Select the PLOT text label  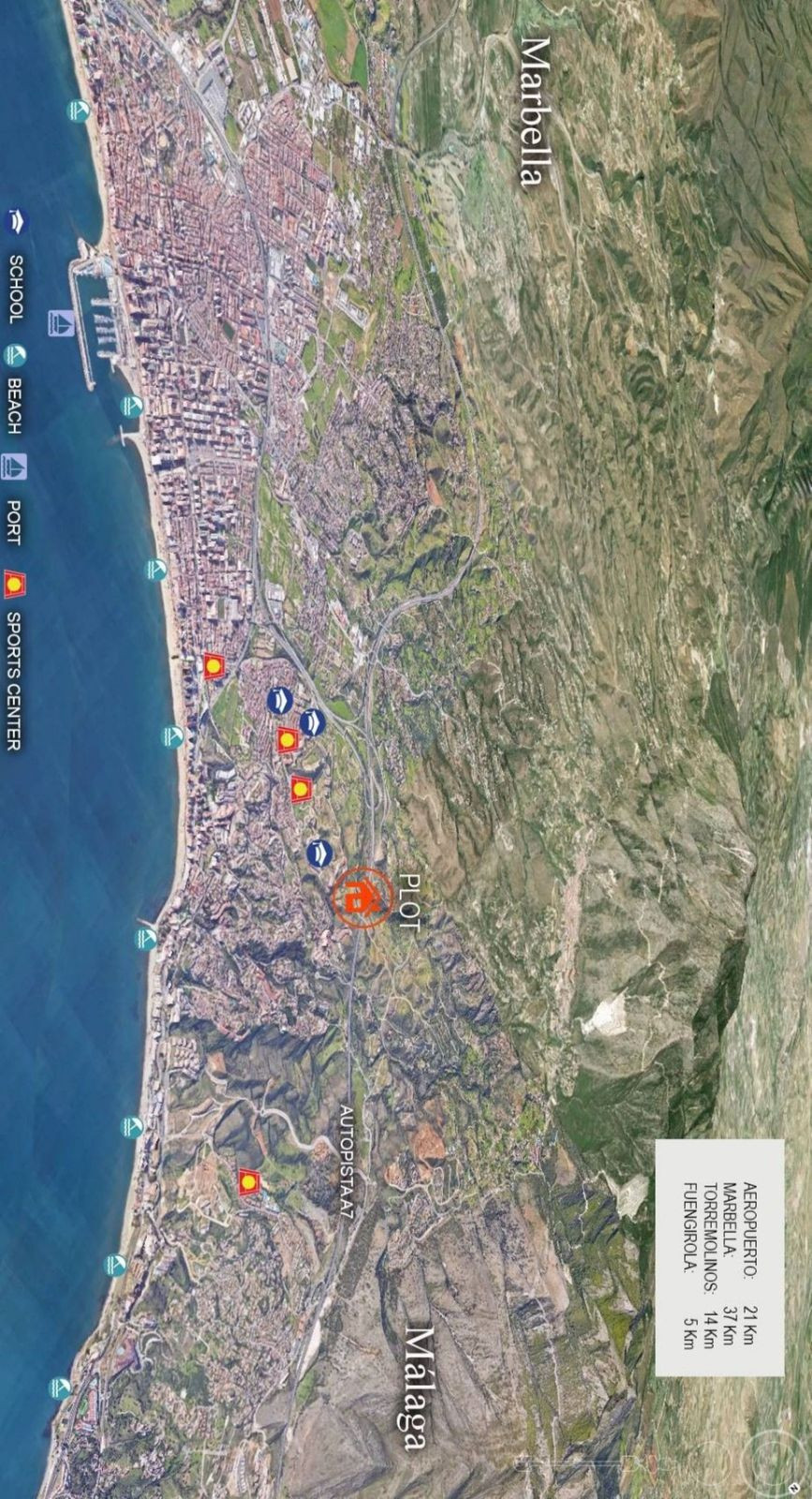[x=409, y=900]
